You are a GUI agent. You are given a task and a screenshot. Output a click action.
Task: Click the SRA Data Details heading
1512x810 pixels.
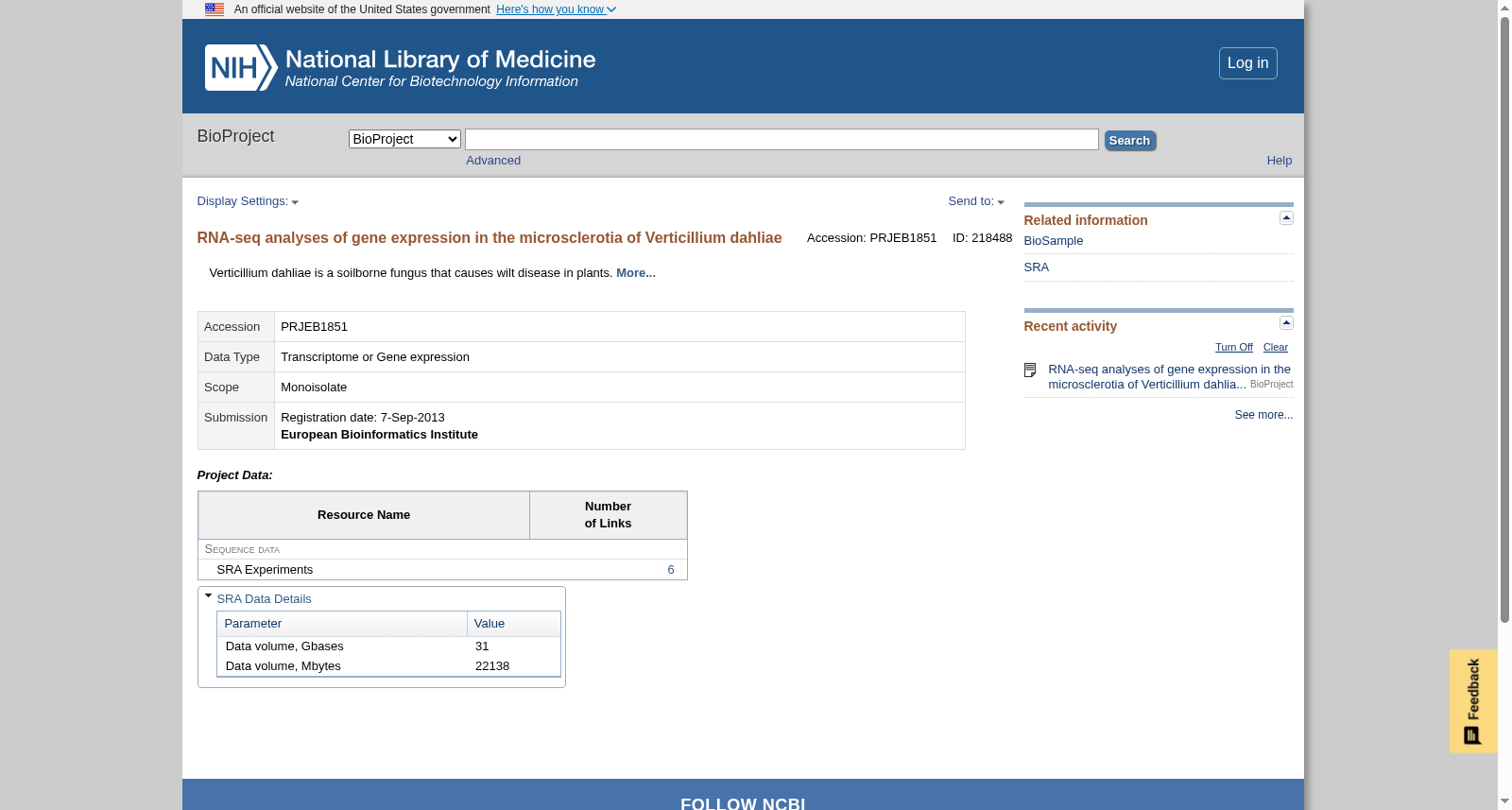pos(264,599)
